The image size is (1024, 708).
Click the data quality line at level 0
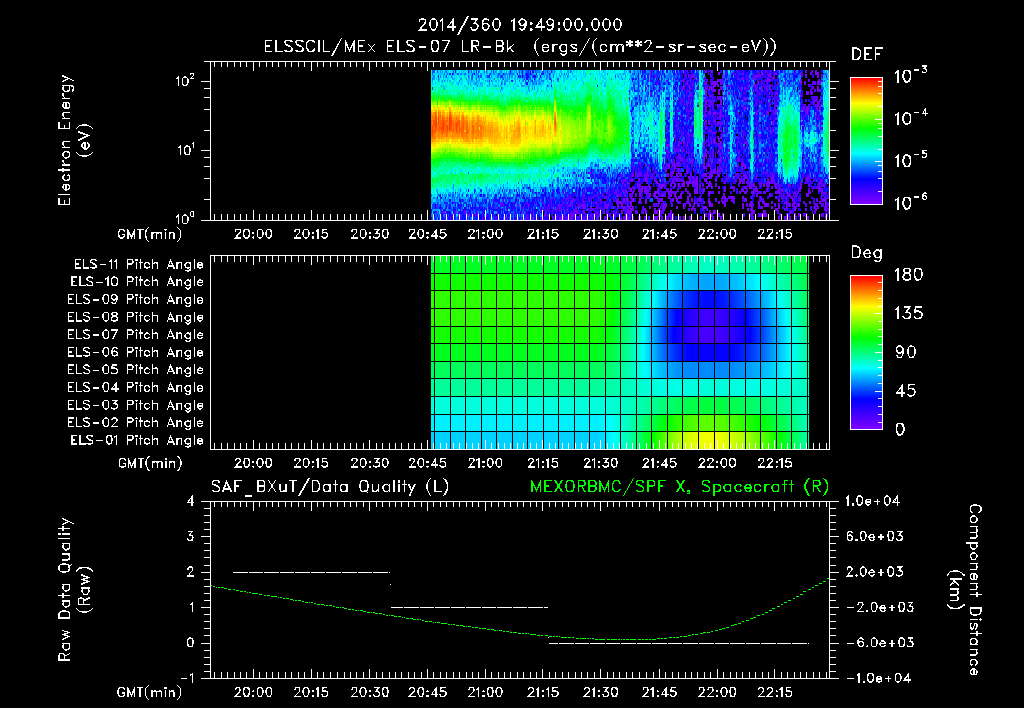coord(679,643)
